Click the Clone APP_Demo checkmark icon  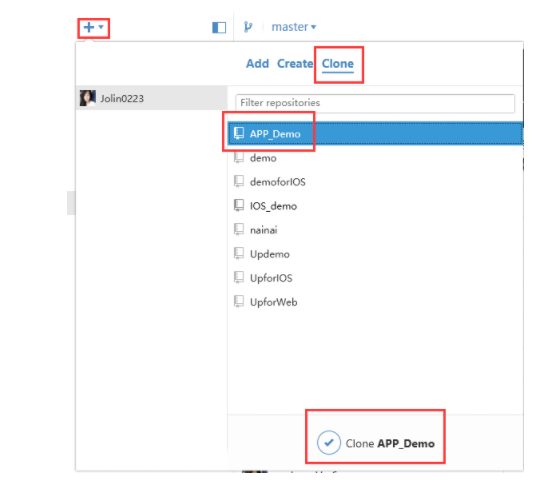click(x=329, y=442)
